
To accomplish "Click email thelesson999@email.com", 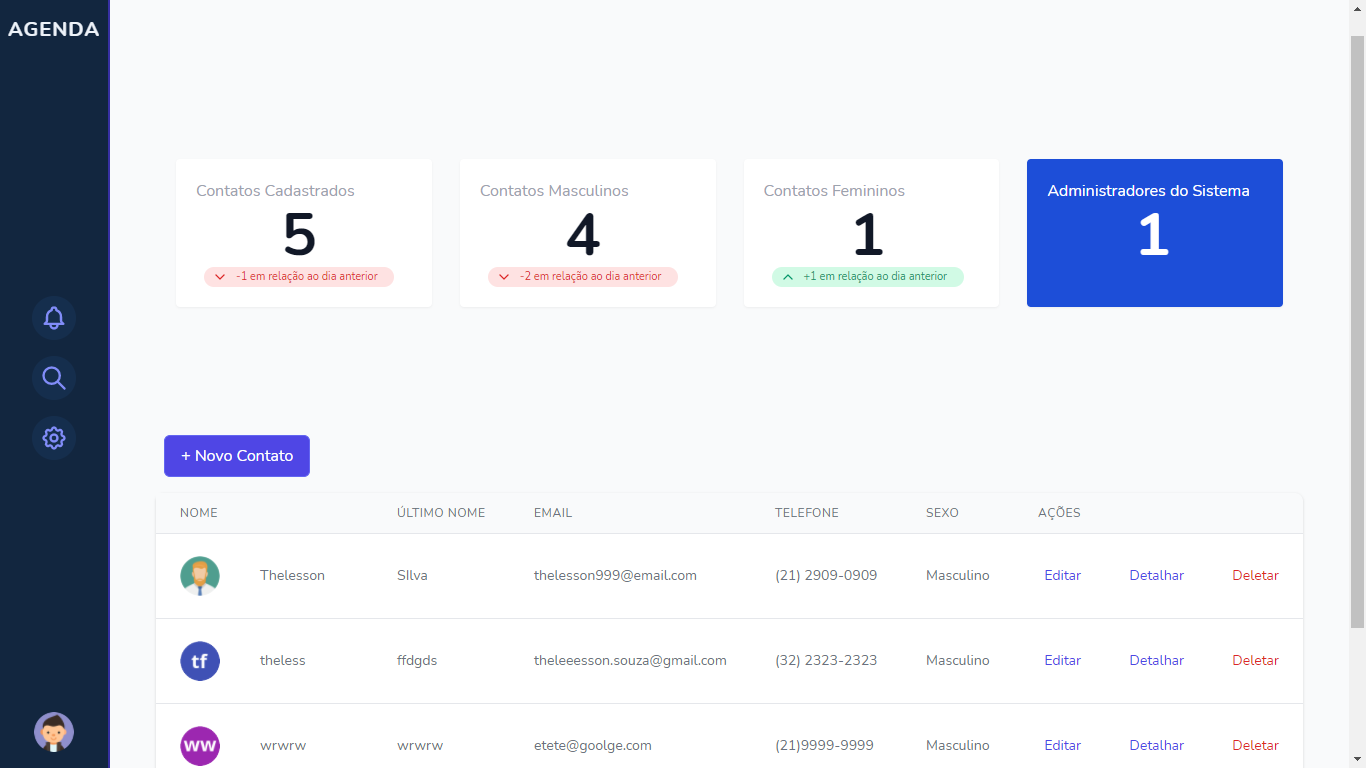I will 615,576.
